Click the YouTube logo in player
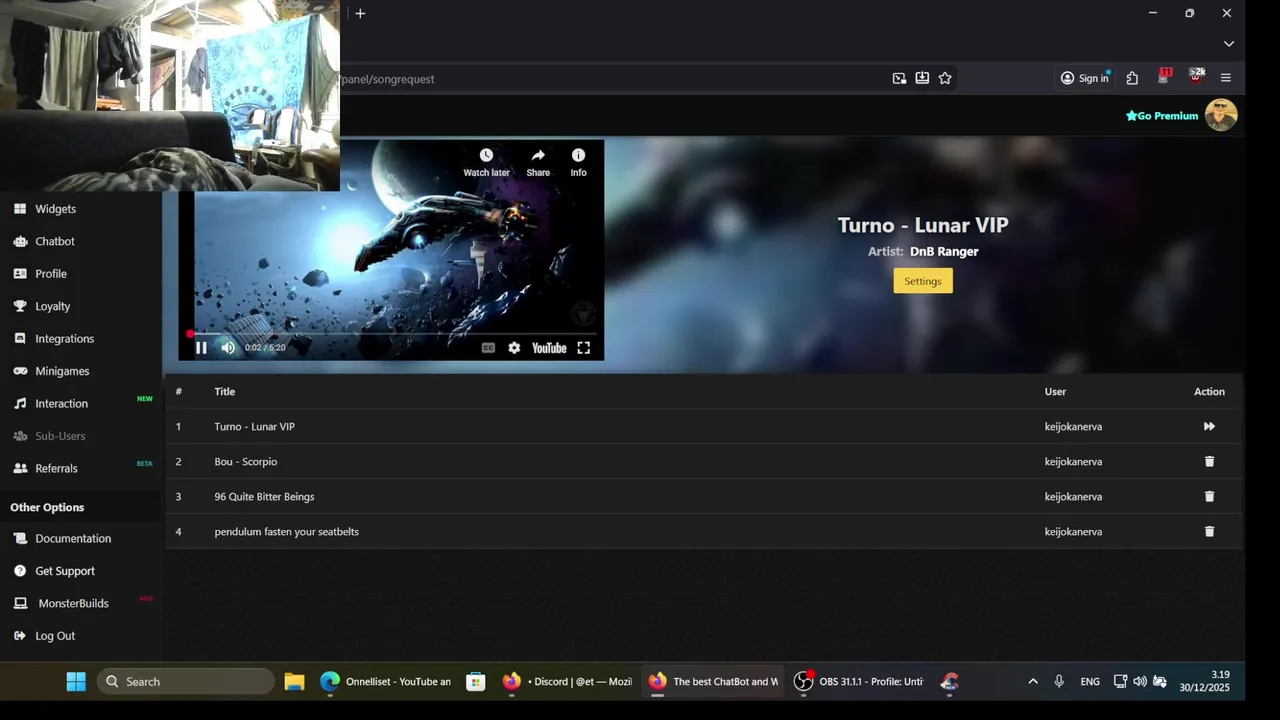 pyautogui.click(x=549, y=348)
